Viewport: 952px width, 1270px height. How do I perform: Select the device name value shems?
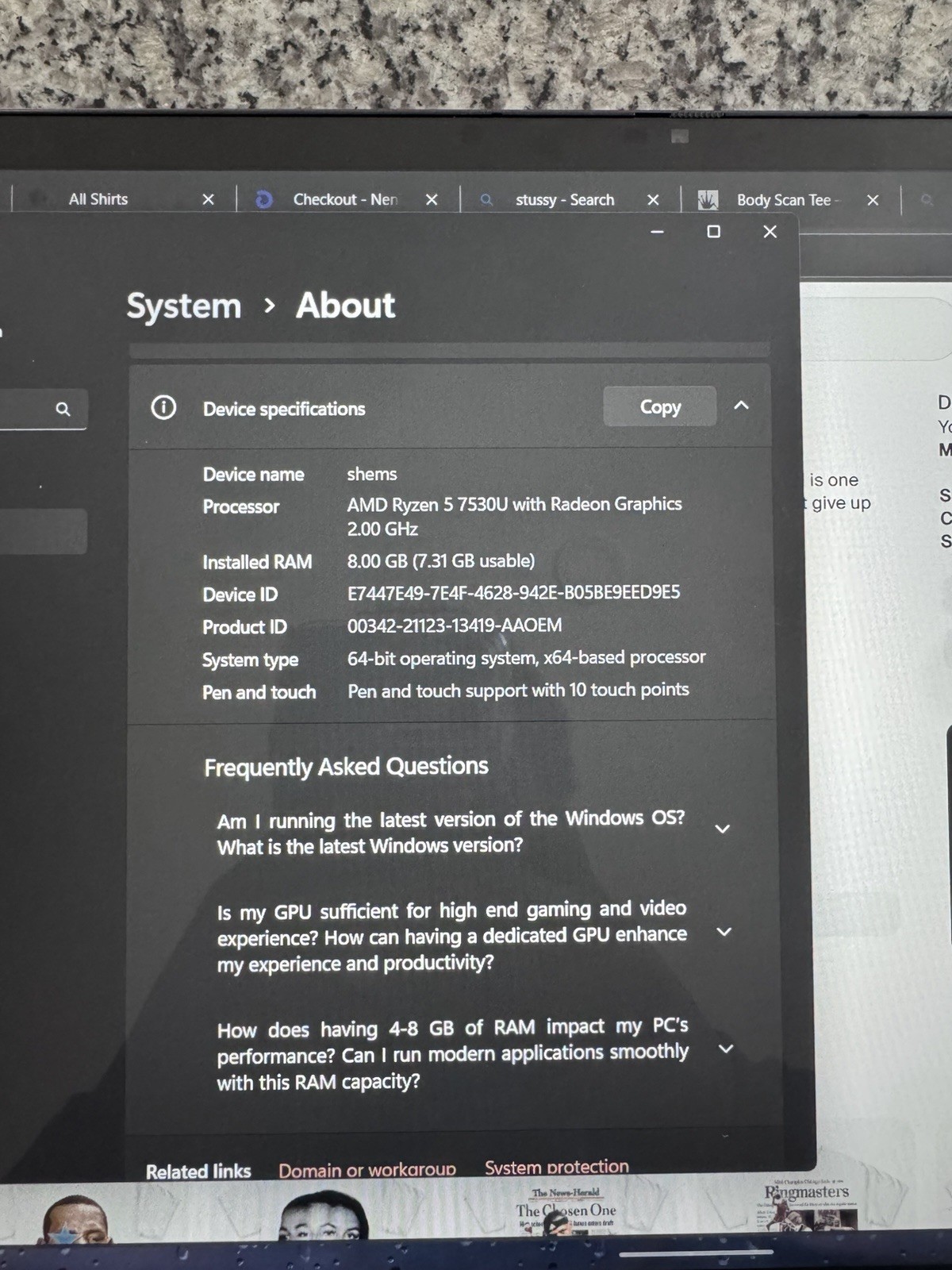pyautogui.click(x=372, y=474)
